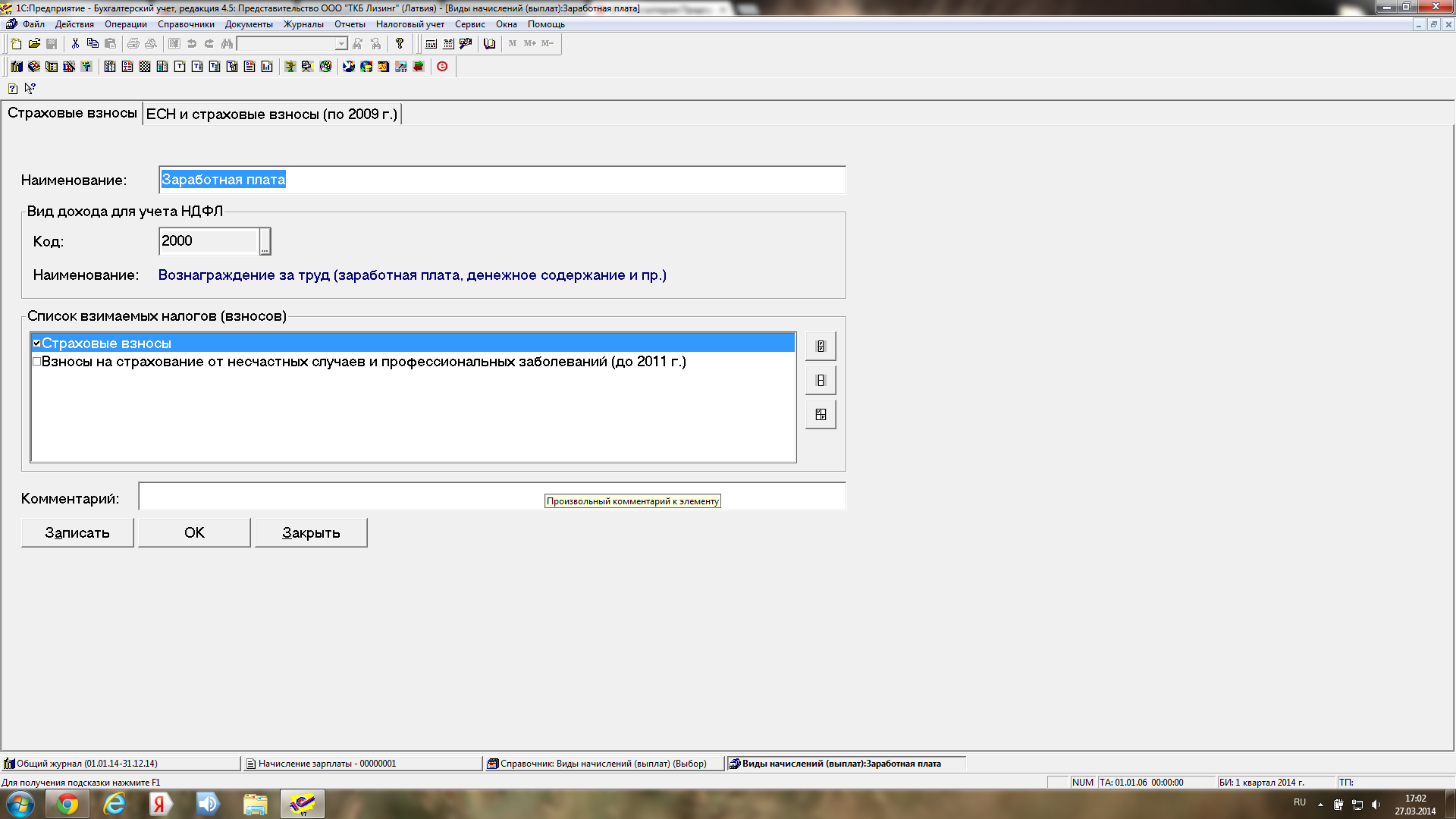The image size is (1456, 819).
Task: Click the scissors cut icon
Action: pyautogui.click(x=75, y=43)
